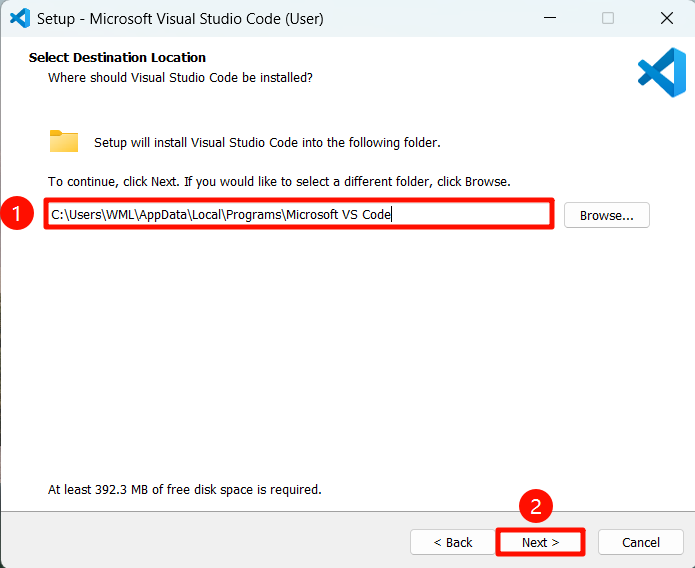Screen dimensions: 695x568
Task: Close the Setup window
Action: pos(666,18)
